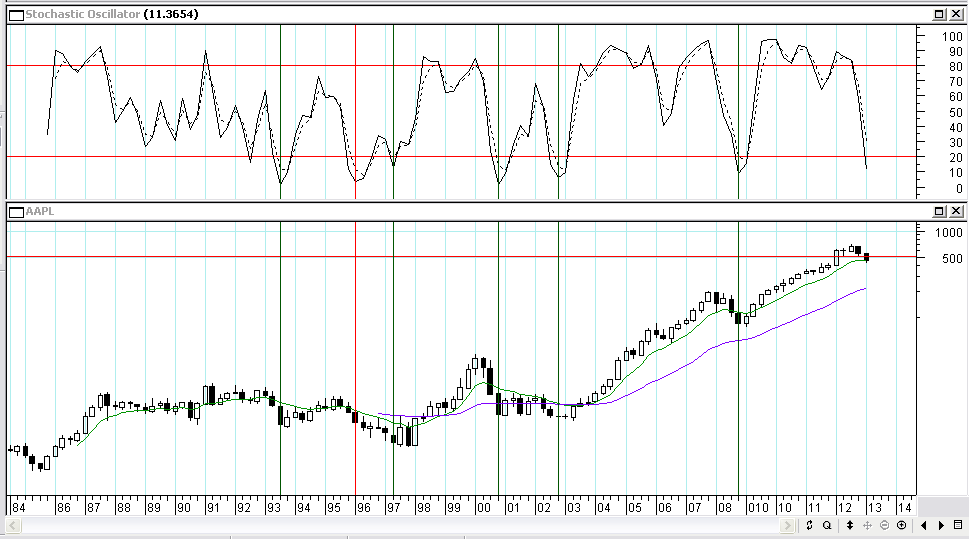
Task: Click the AAPL pane title label
Action: pos(40,211)
